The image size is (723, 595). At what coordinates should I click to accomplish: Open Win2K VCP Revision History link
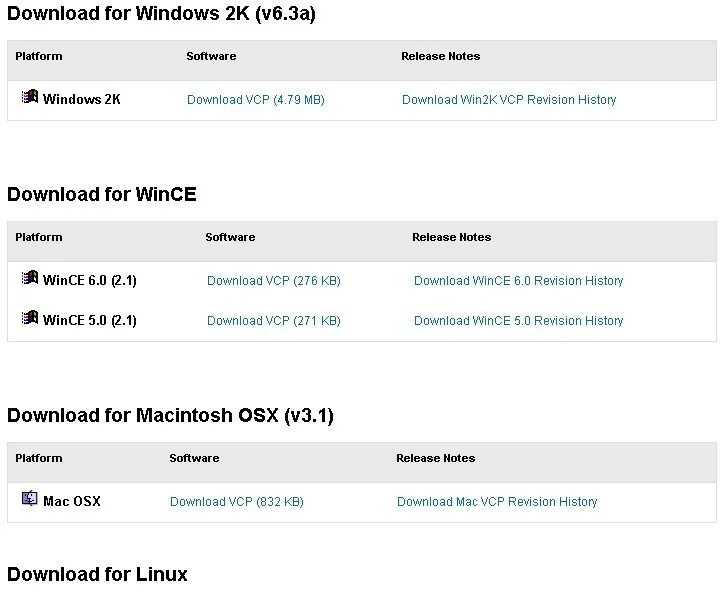(x=508, y=100)
